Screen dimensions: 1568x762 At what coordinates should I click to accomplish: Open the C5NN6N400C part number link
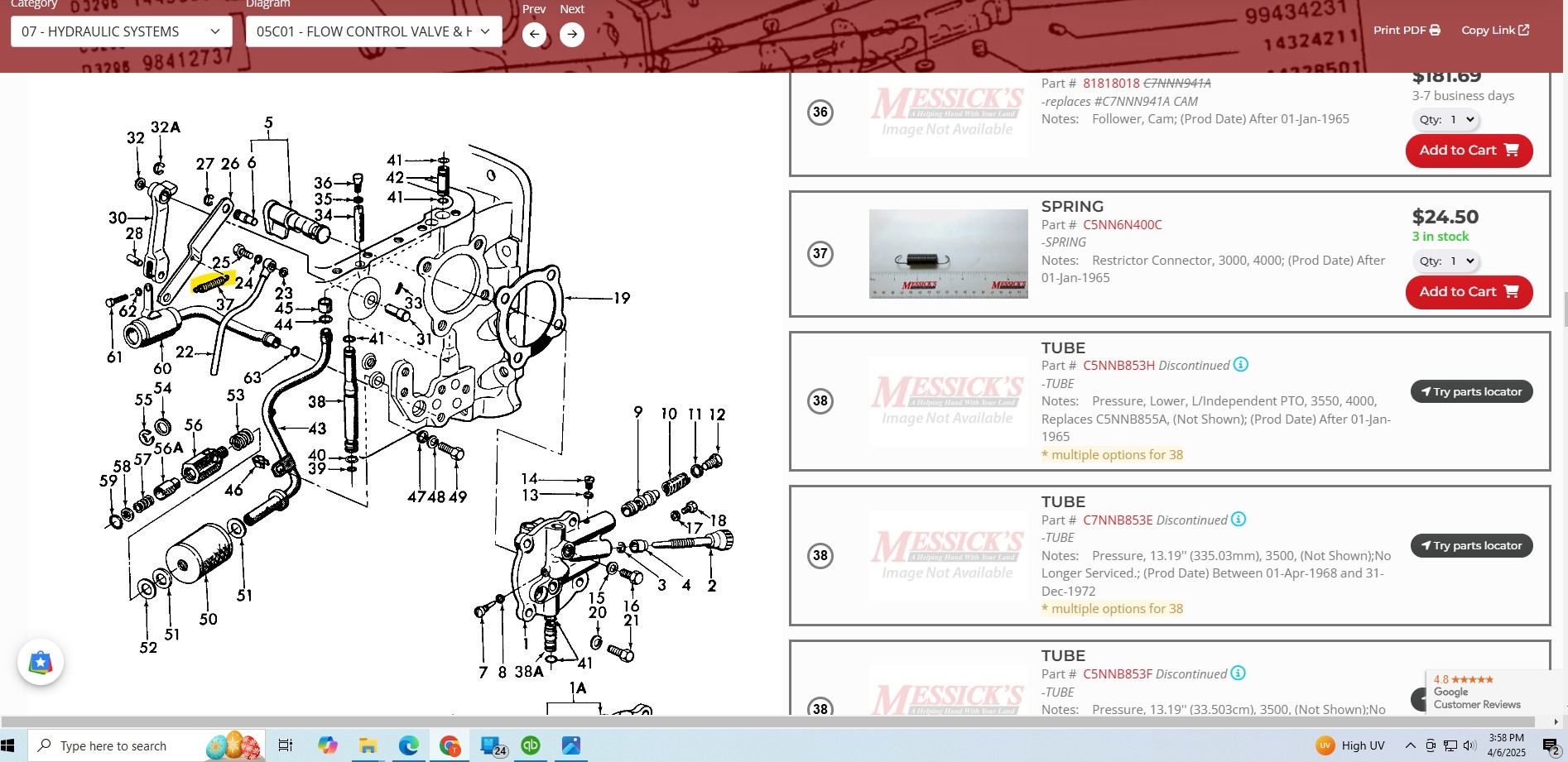pos(1122,225)
